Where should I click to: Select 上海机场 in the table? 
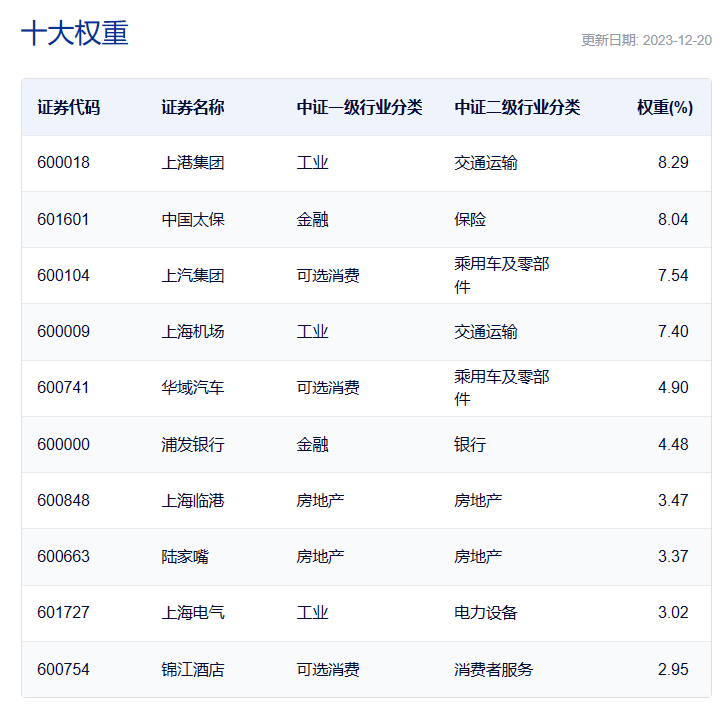tap(192, 332)
